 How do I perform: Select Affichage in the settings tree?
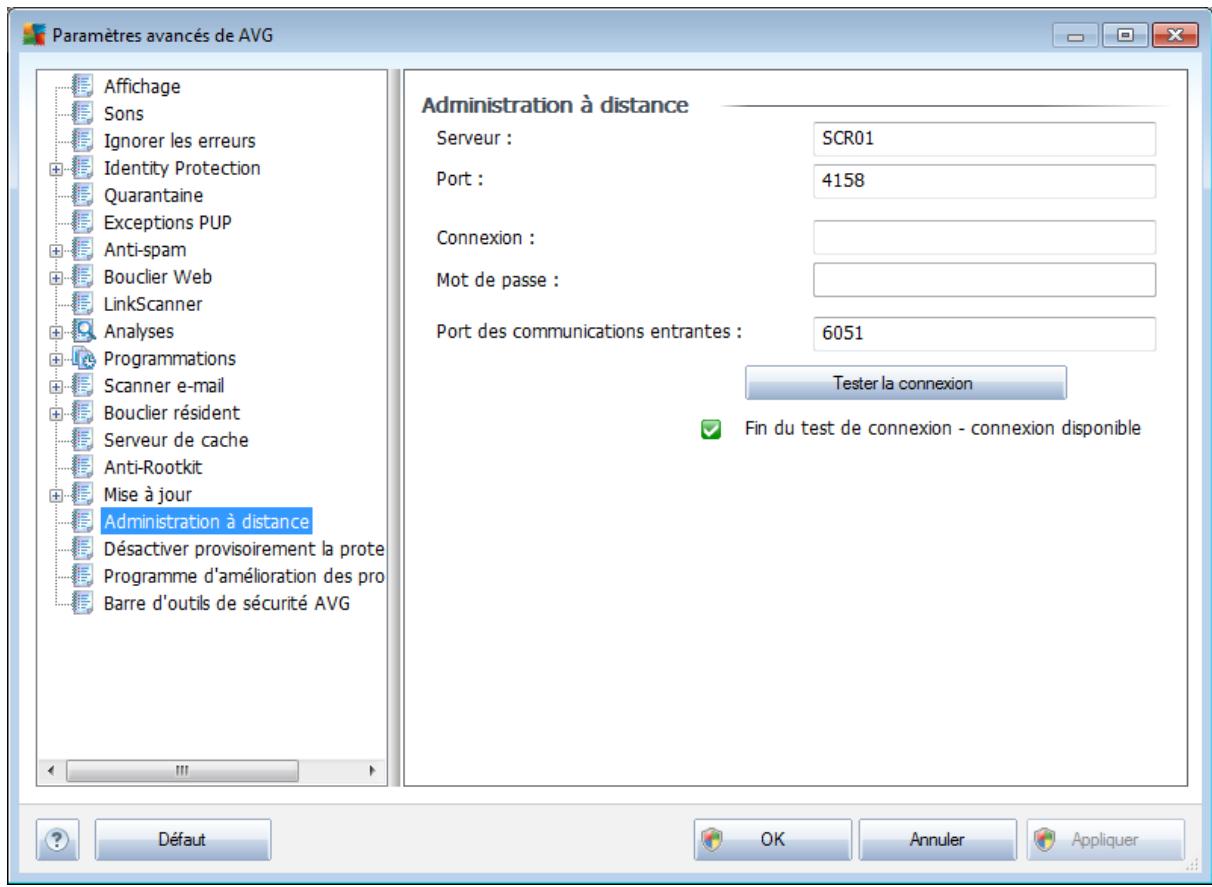(142, 87)
